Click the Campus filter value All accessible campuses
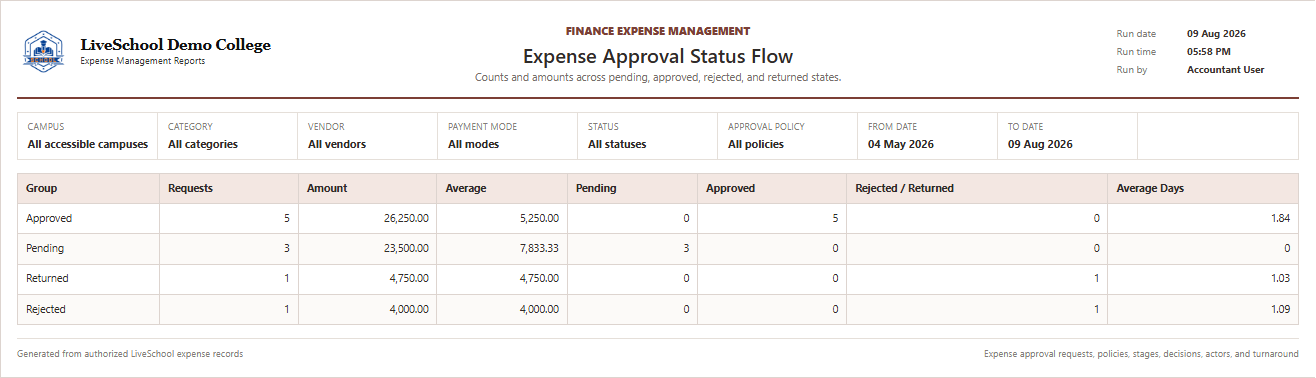Image resolution: width=1316 pixels, height=378 pixels. (88, 144)
